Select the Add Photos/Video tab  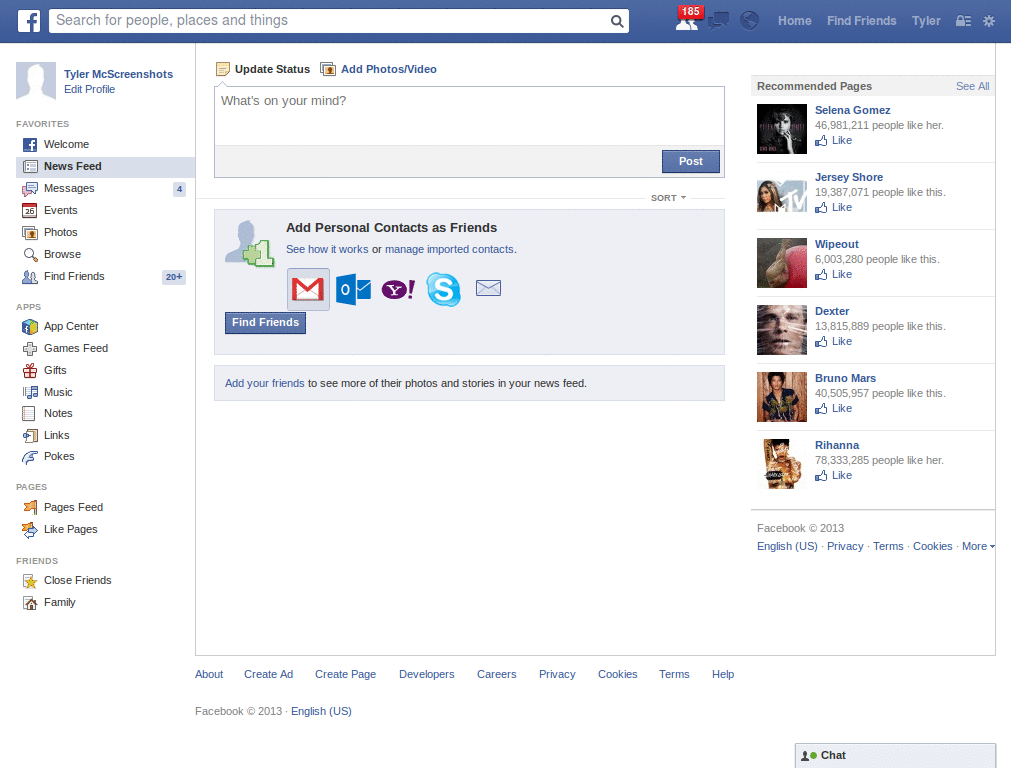(x=379, y=69)
